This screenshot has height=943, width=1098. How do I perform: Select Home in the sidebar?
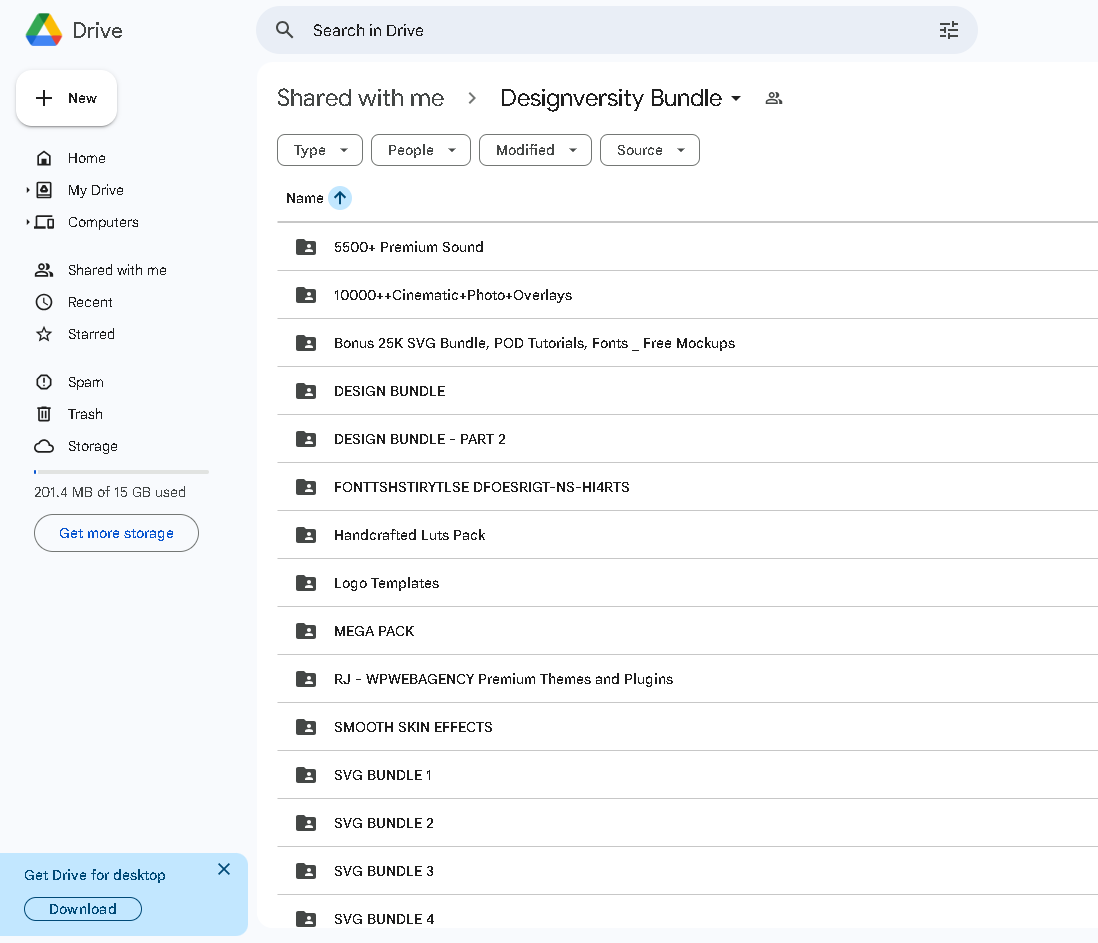coord(86,158)
